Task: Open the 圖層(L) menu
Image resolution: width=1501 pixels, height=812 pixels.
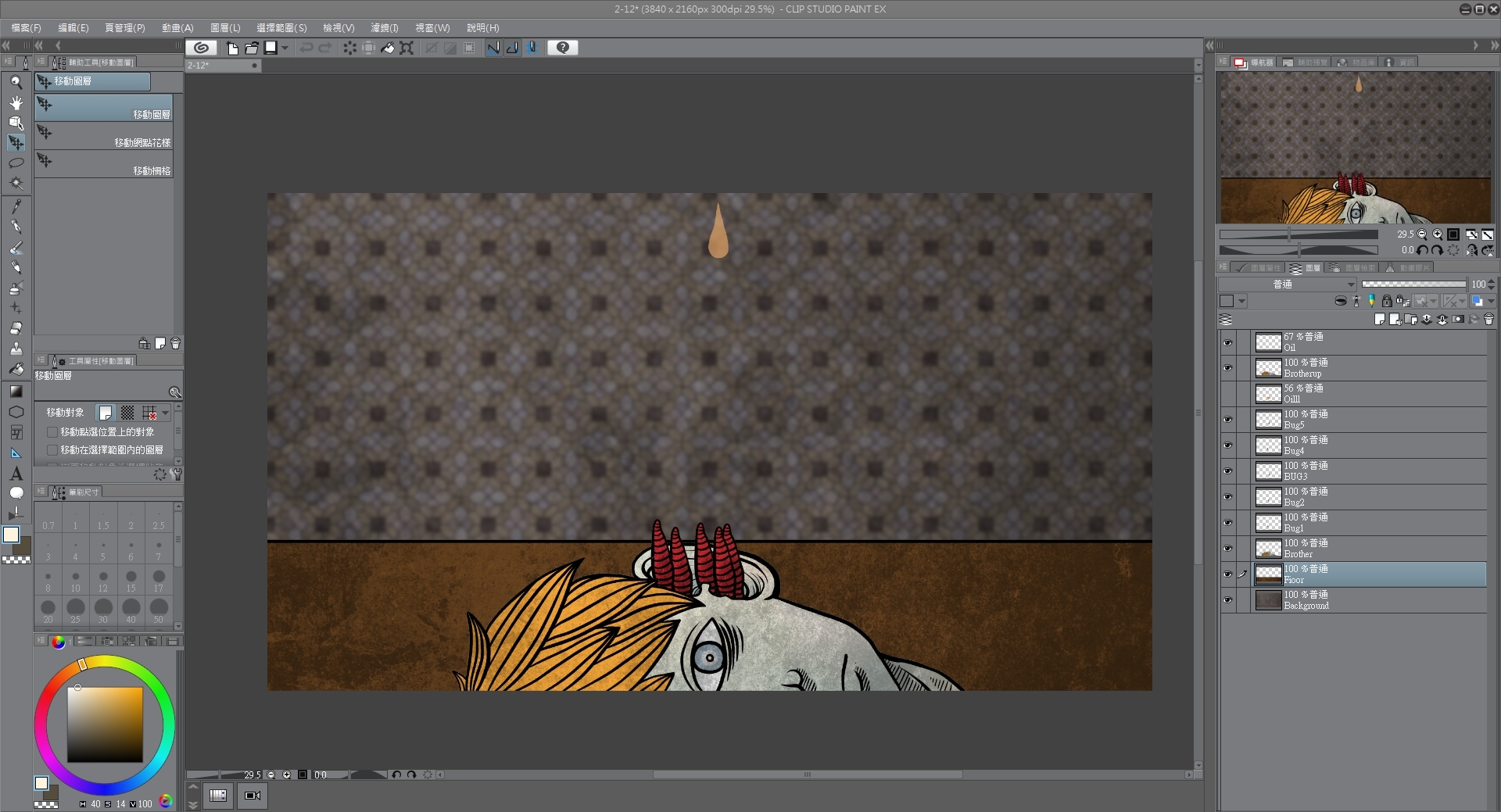Action: [x=225, y=27]
